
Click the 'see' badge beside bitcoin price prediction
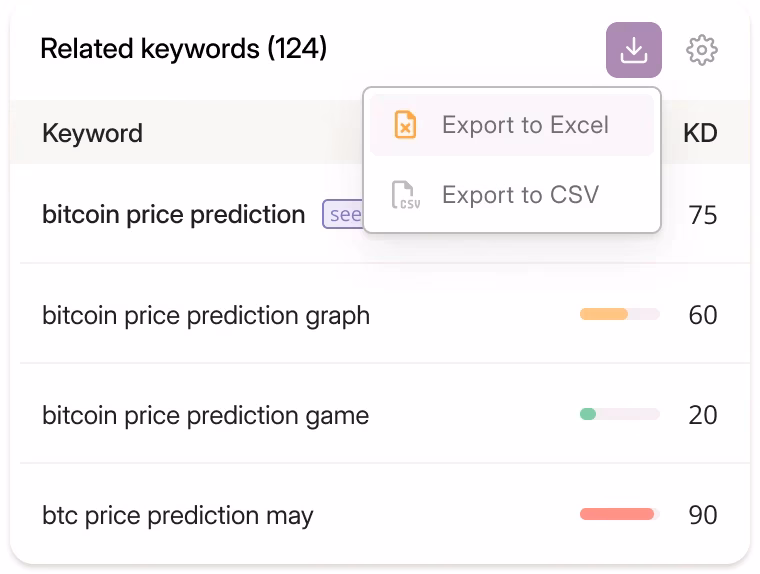343,214
